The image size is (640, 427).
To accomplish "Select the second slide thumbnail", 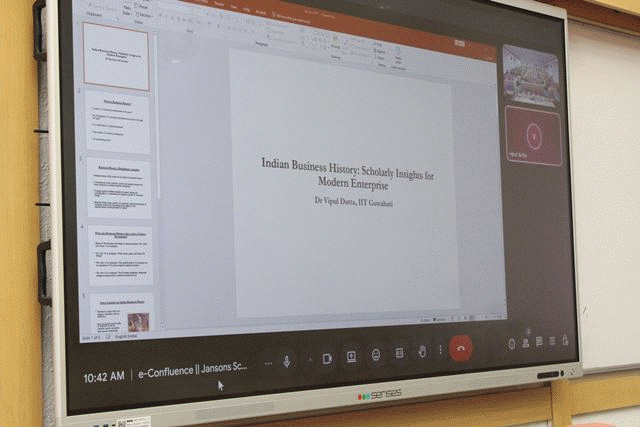I will tap(119, 122).
